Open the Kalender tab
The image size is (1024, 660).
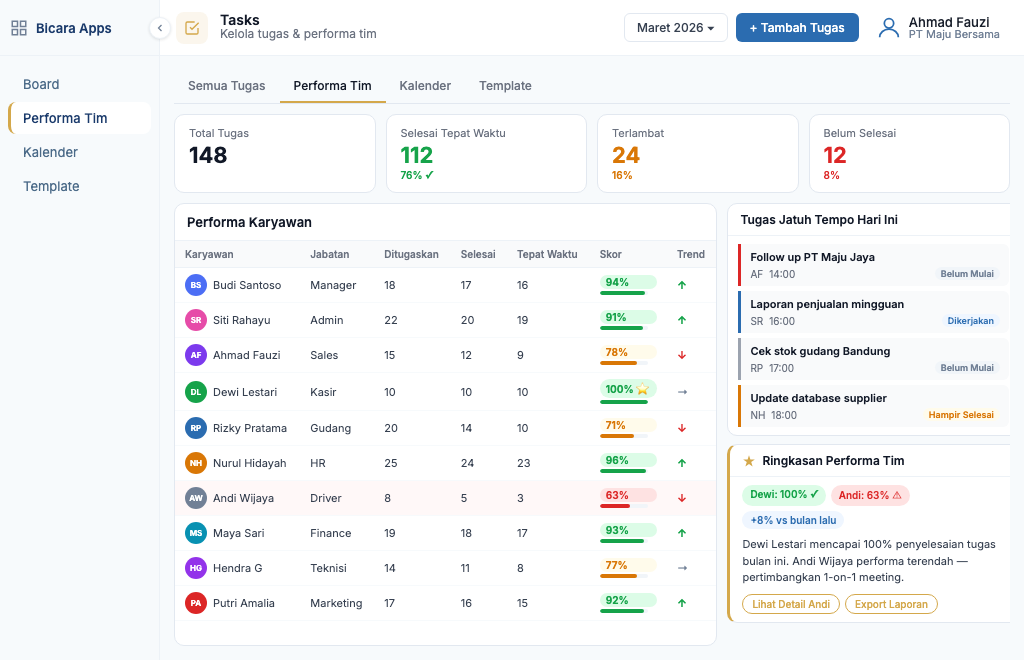coord(425,86)
